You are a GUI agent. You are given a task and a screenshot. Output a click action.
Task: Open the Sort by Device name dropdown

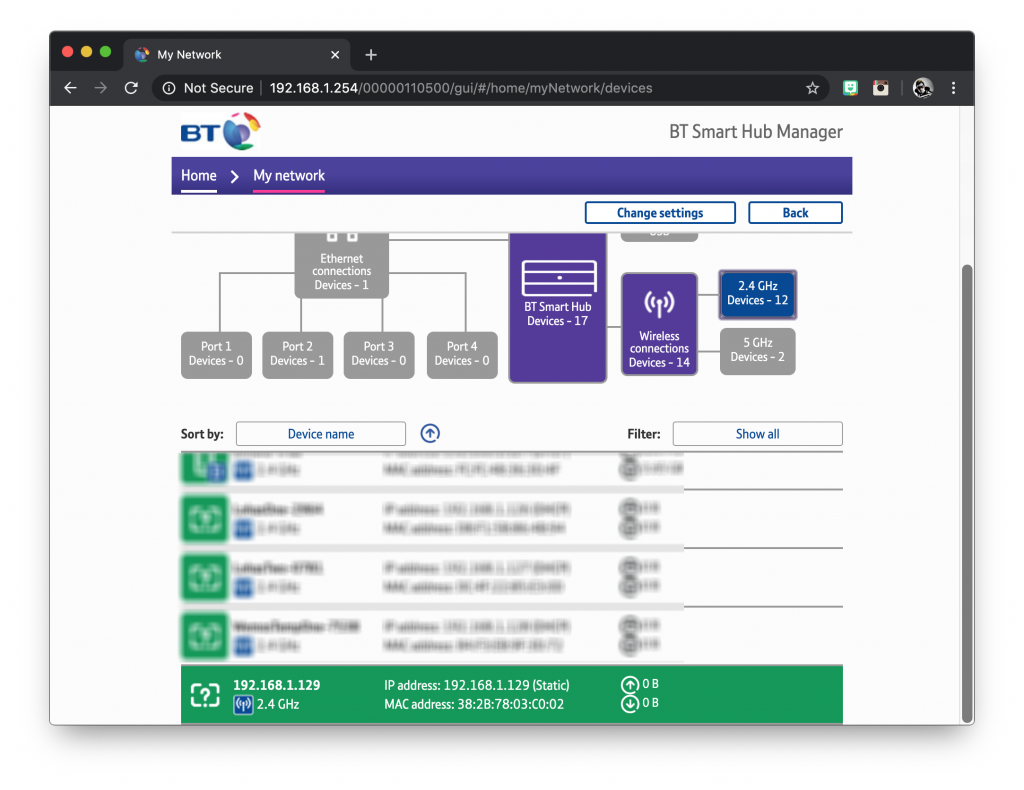tap(321, 434)
